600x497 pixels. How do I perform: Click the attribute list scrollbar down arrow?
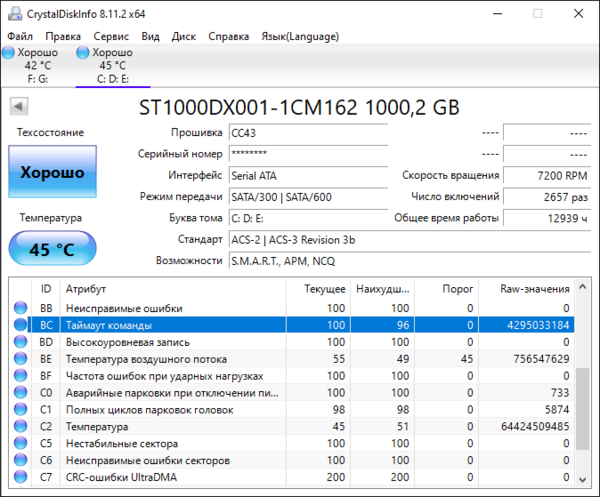coord(582,479)
